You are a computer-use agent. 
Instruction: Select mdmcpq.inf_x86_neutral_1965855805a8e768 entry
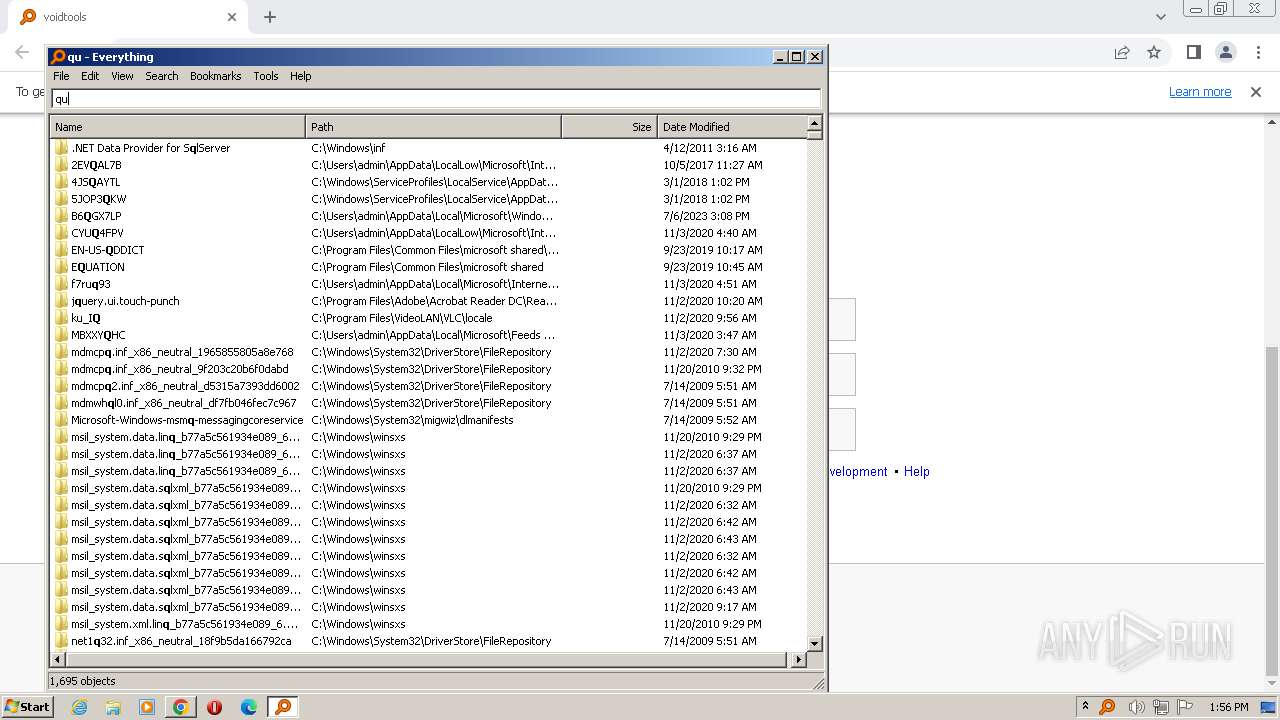click(x=182, y=352)
